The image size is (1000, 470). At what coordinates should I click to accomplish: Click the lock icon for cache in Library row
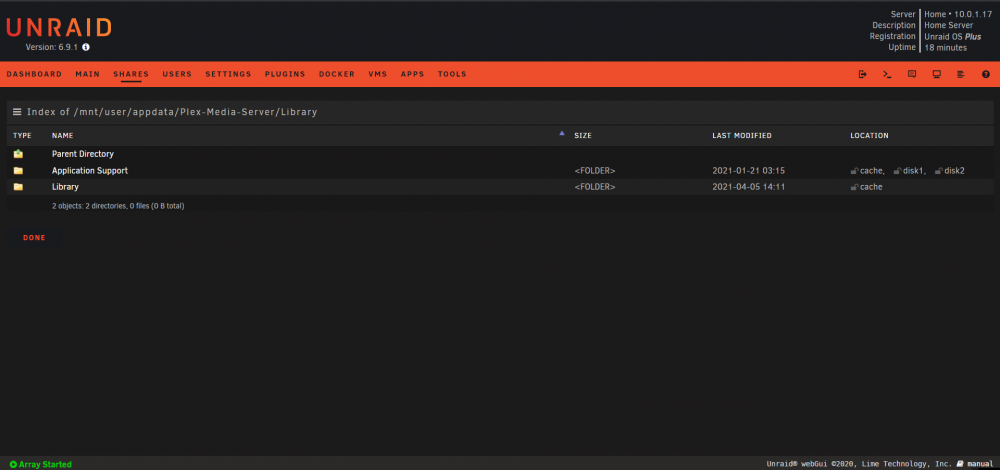pos(855,187)
